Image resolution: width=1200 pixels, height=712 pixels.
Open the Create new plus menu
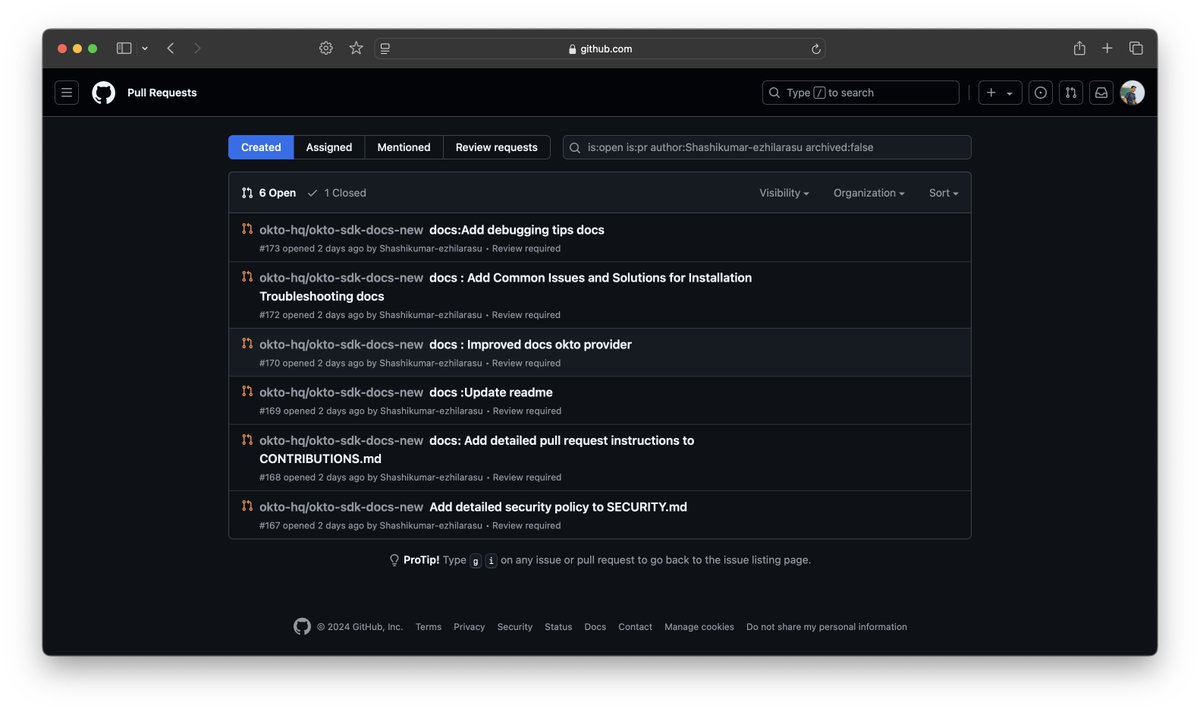1000,93
